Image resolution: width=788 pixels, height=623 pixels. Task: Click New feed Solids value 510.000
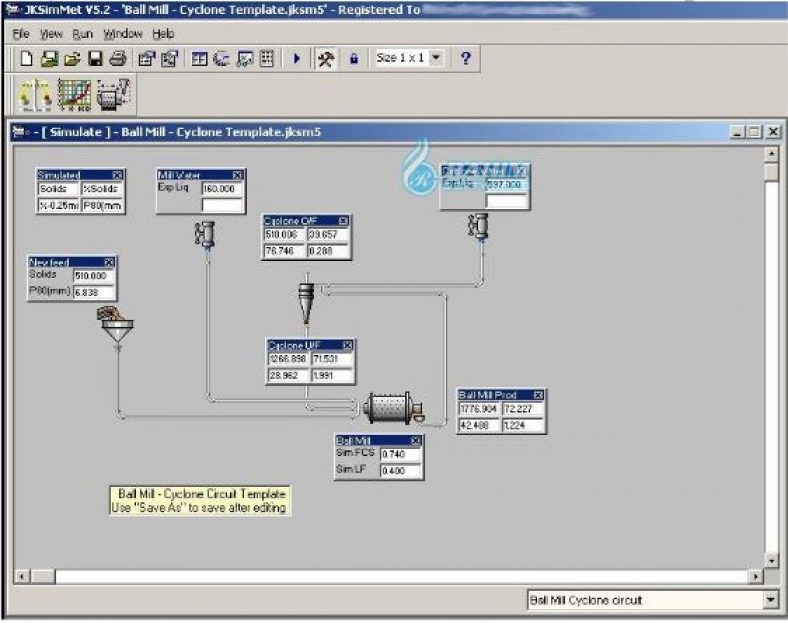93,276
